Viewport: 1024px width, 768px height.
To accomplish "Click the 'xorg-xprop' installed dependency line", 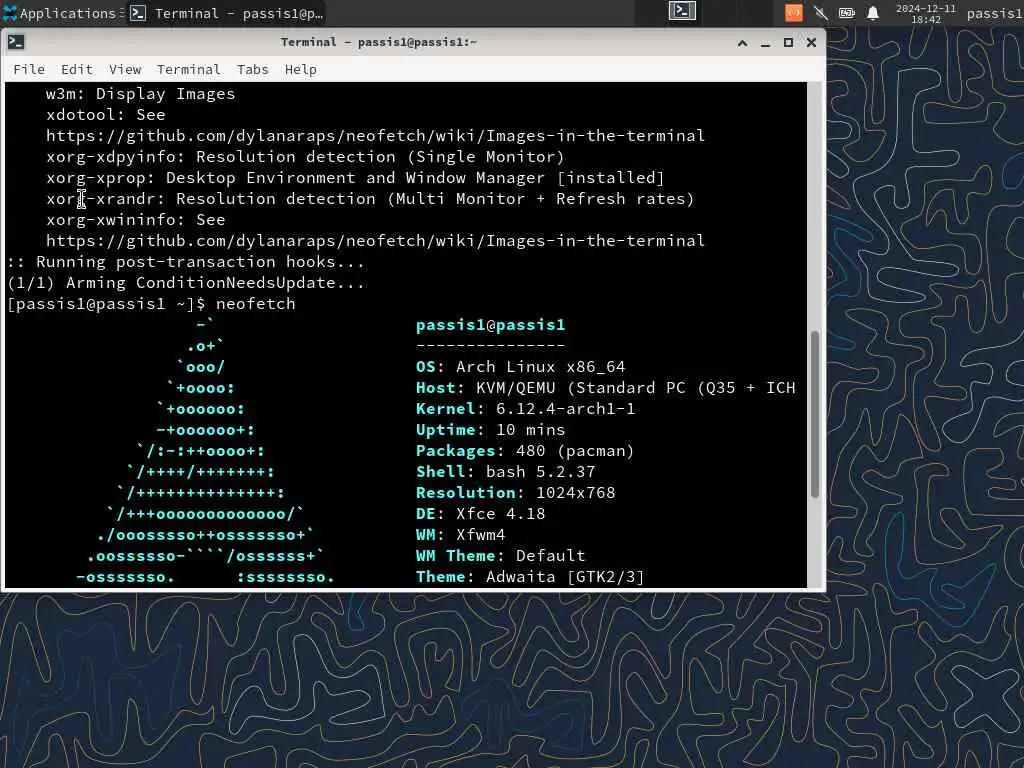I will 355,178.
